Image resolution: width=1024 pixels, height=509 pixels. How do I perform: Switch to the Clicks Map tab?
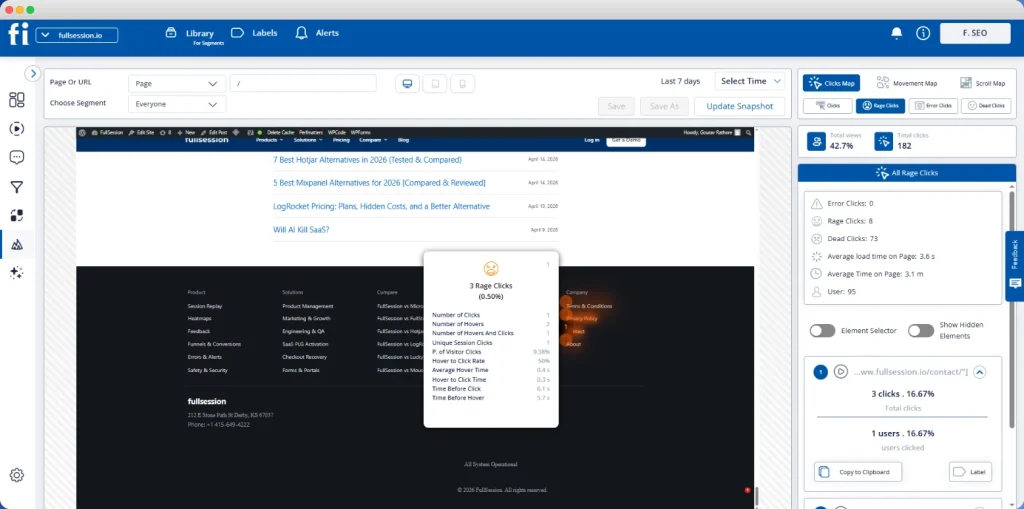click(x=831, y=83)
